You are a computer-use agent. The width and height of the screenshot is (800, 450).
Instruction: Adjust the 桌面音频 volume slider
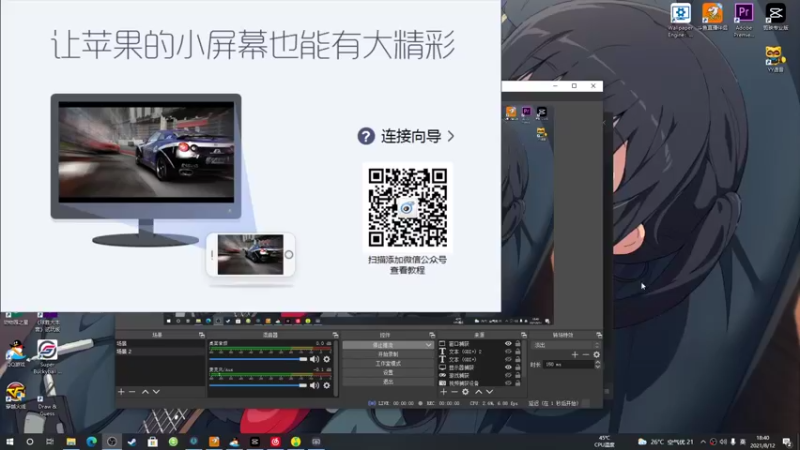258,359
